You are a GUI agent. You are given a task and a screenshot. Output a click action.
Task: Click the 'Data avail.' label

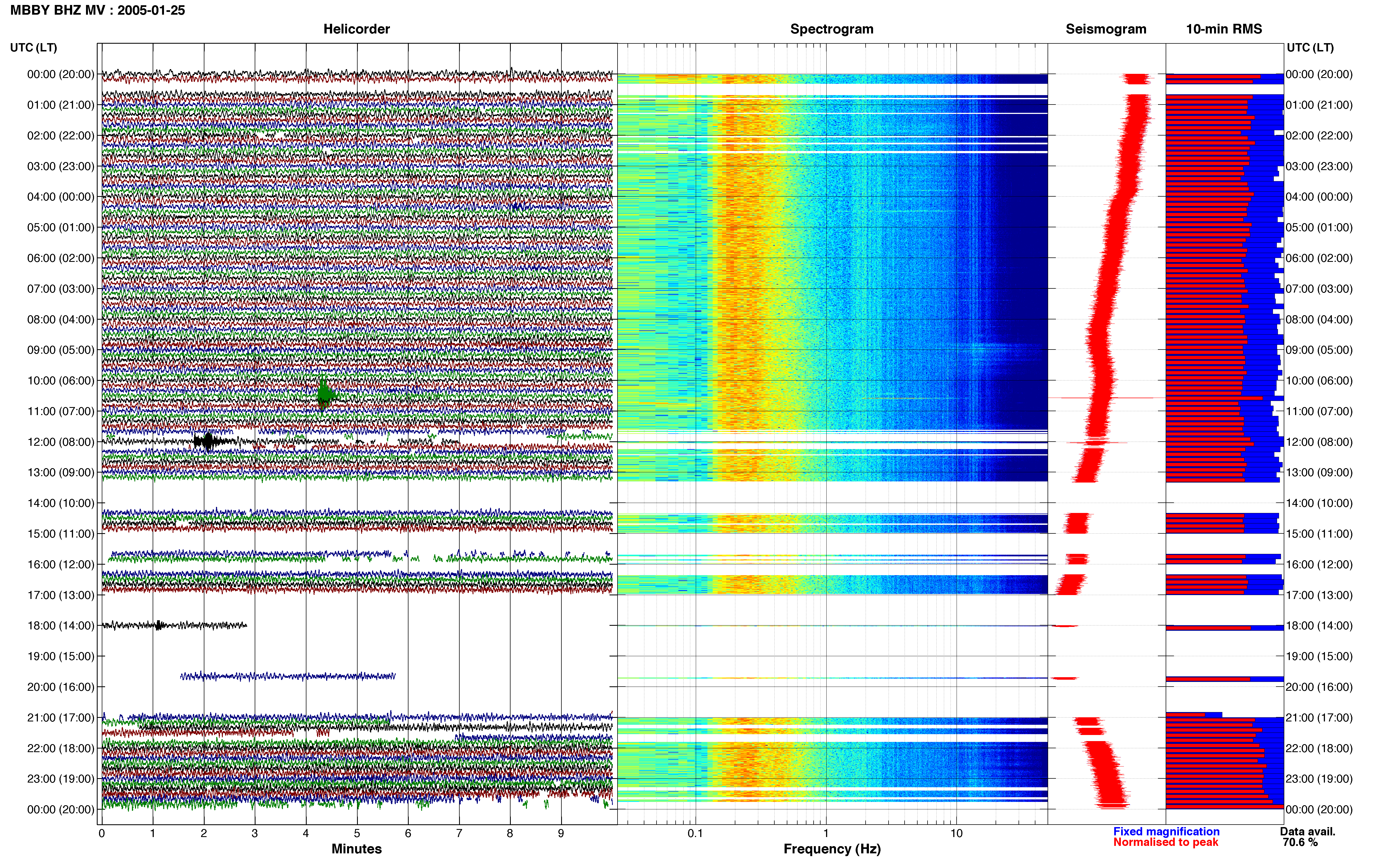pos(1308,831)
